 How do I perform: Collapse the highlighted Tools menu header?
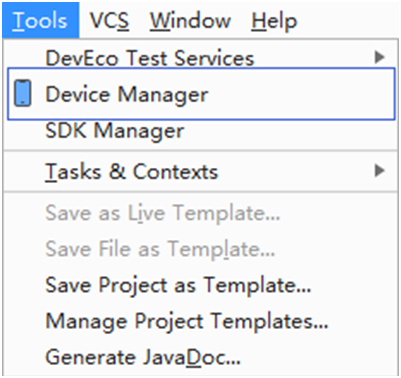coord(40,20)
